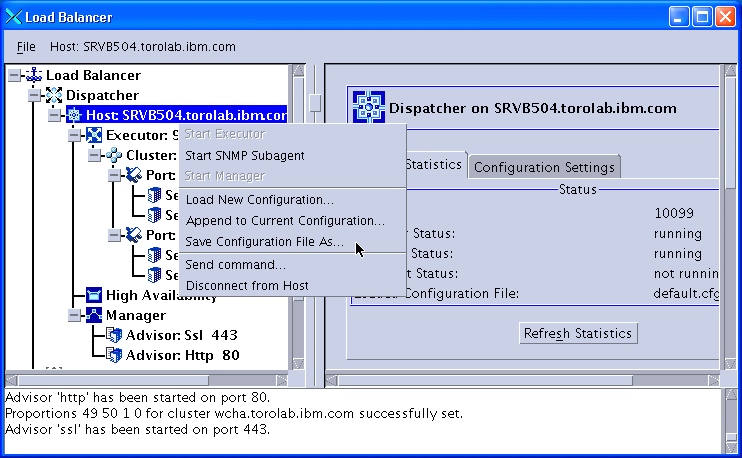The width and height of the screenshot is (742, 458).
Task: Collapse the first Port node
Action: coord(114,175)
